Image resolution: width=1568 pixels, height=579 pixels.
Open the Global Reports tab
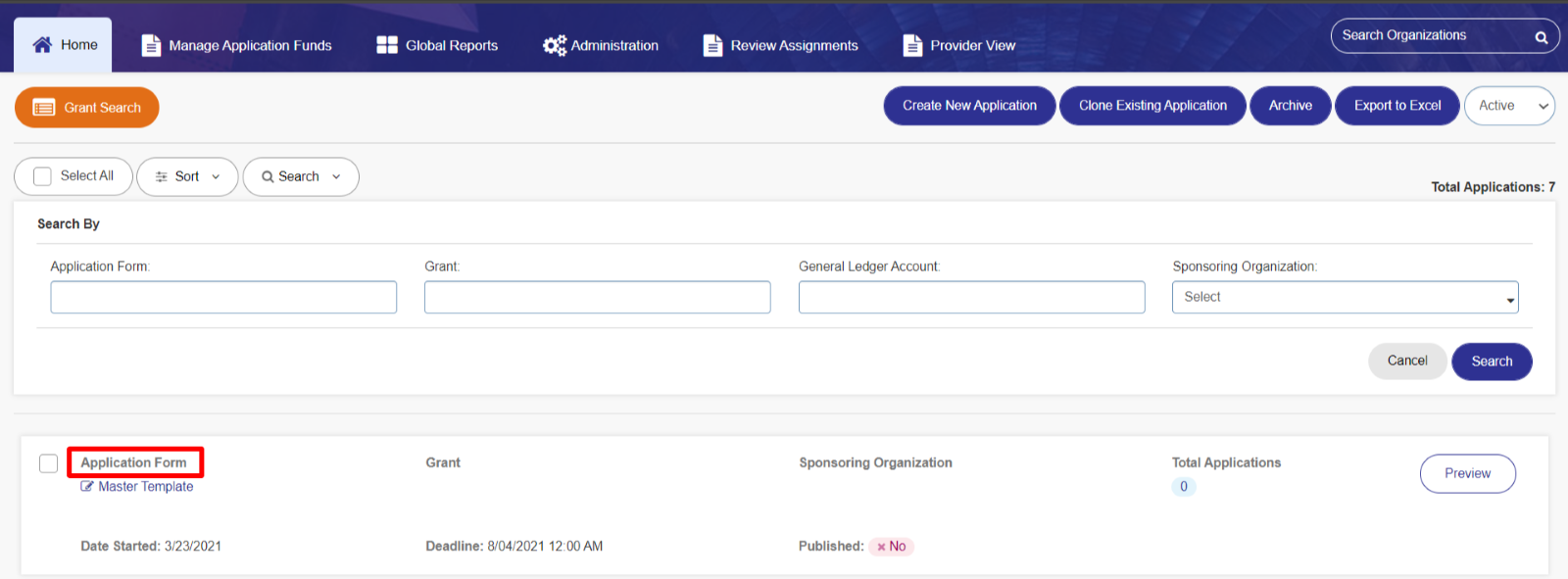click(438, 45)
